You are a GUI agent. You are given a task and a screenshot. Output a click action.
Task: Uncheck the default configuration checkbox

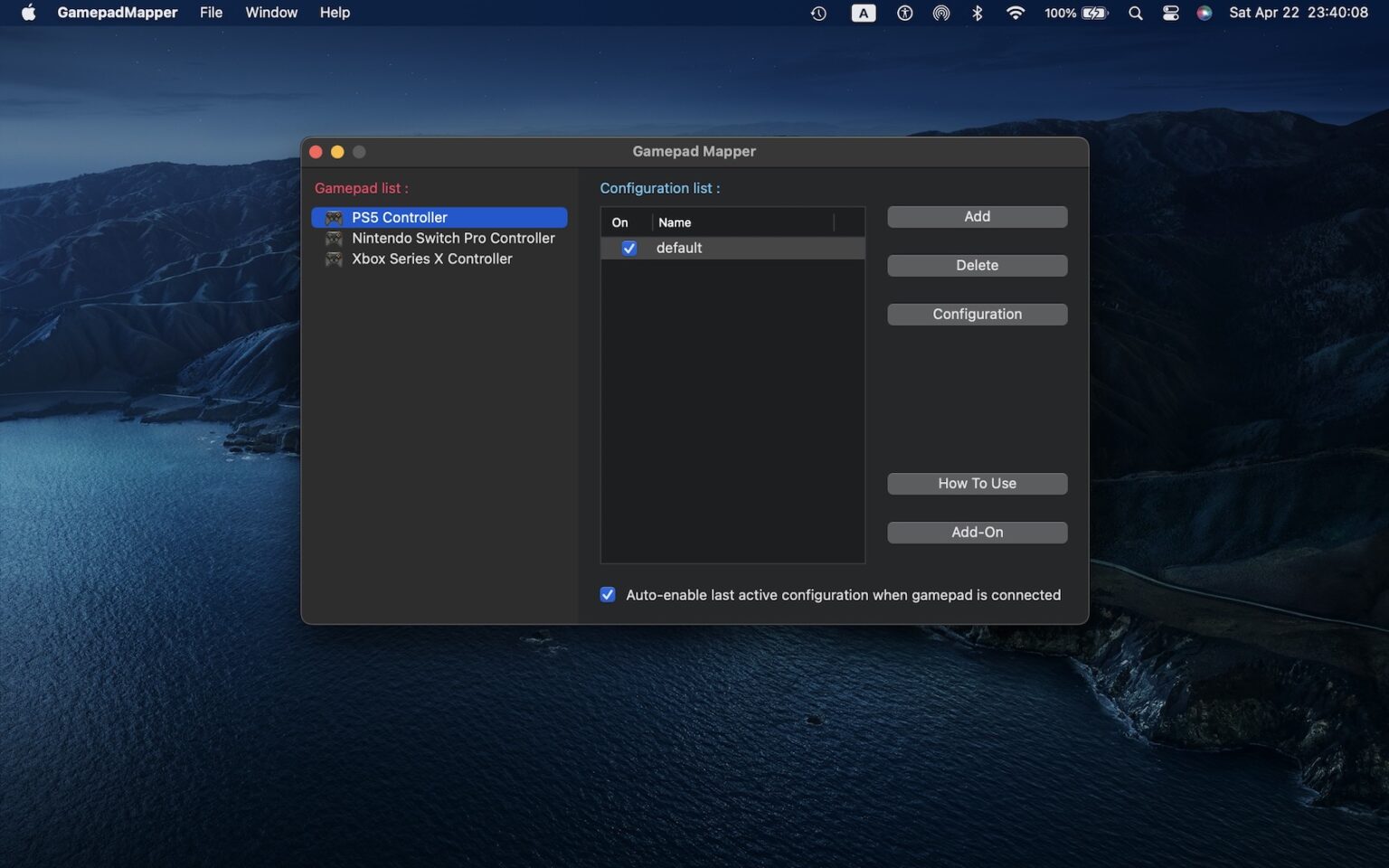[x=629, y=248]
